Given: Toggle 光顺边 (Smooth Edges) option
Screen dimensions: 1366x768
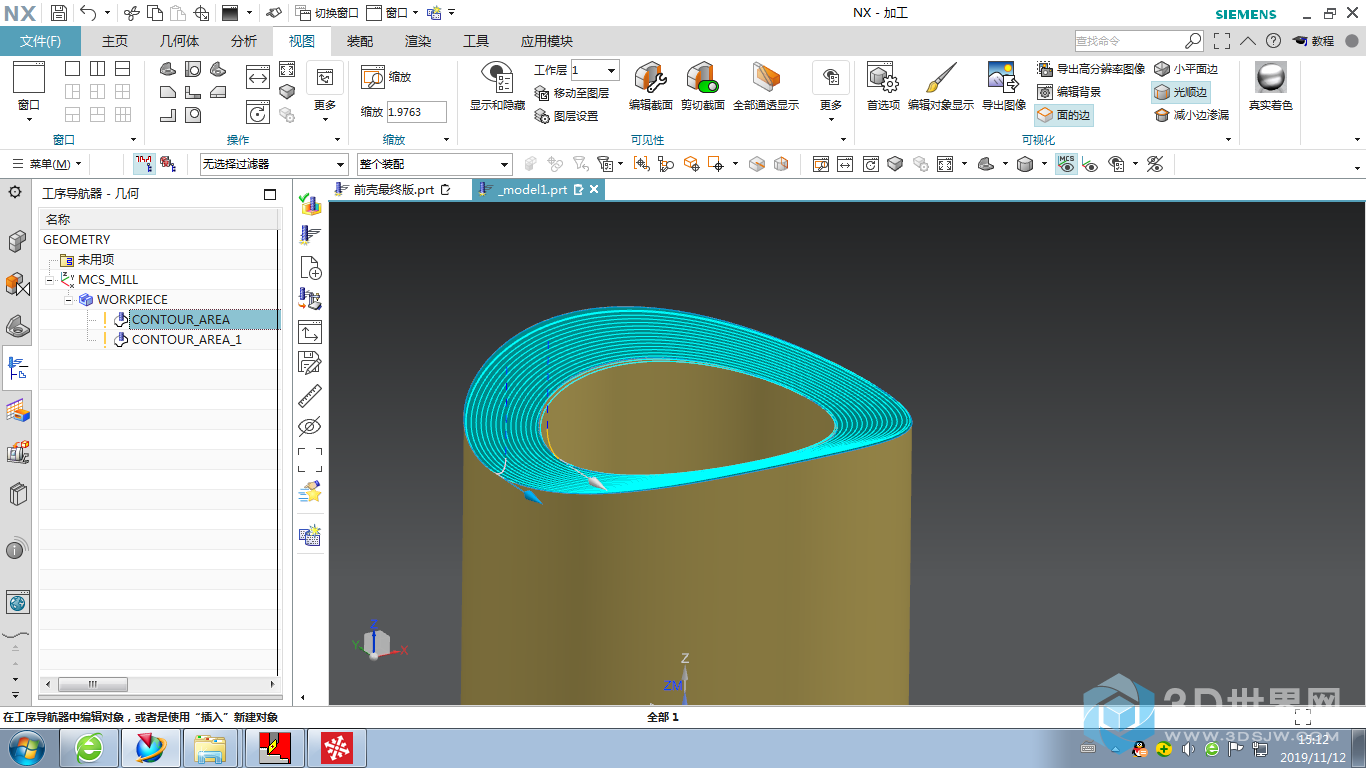Looking at the screenshot, I should pos(1181,92).
